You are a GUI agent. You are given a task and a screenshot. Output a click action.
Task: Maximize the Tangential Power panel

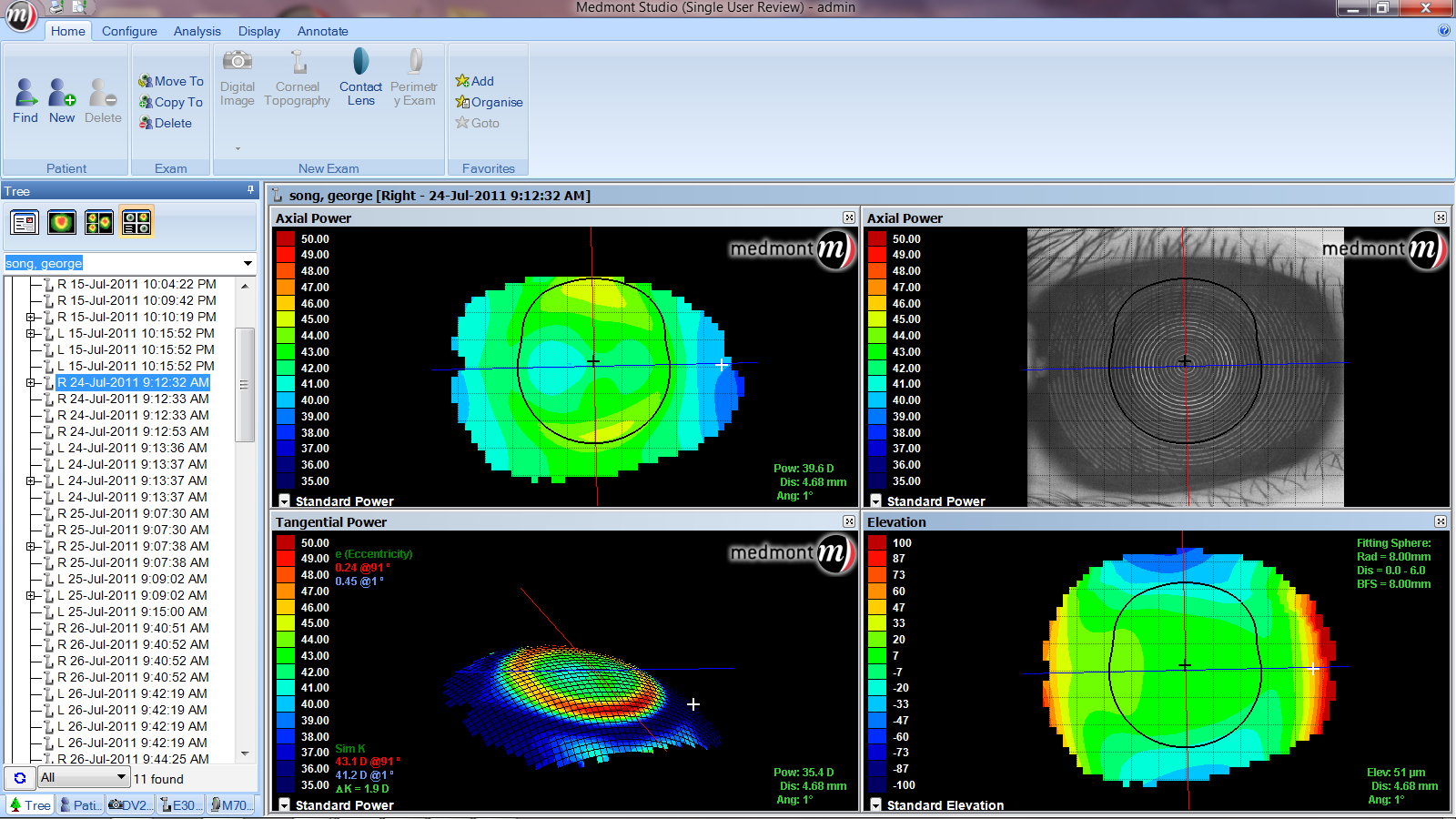[849, 521]
